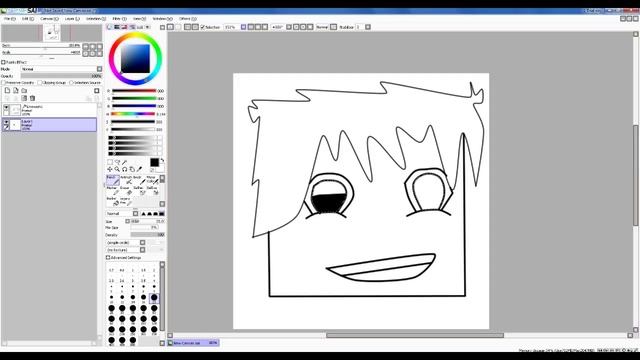This screenshot has width=640, height=360.
Task: Activate the Hand pan tool
Action: coord(132,169)
